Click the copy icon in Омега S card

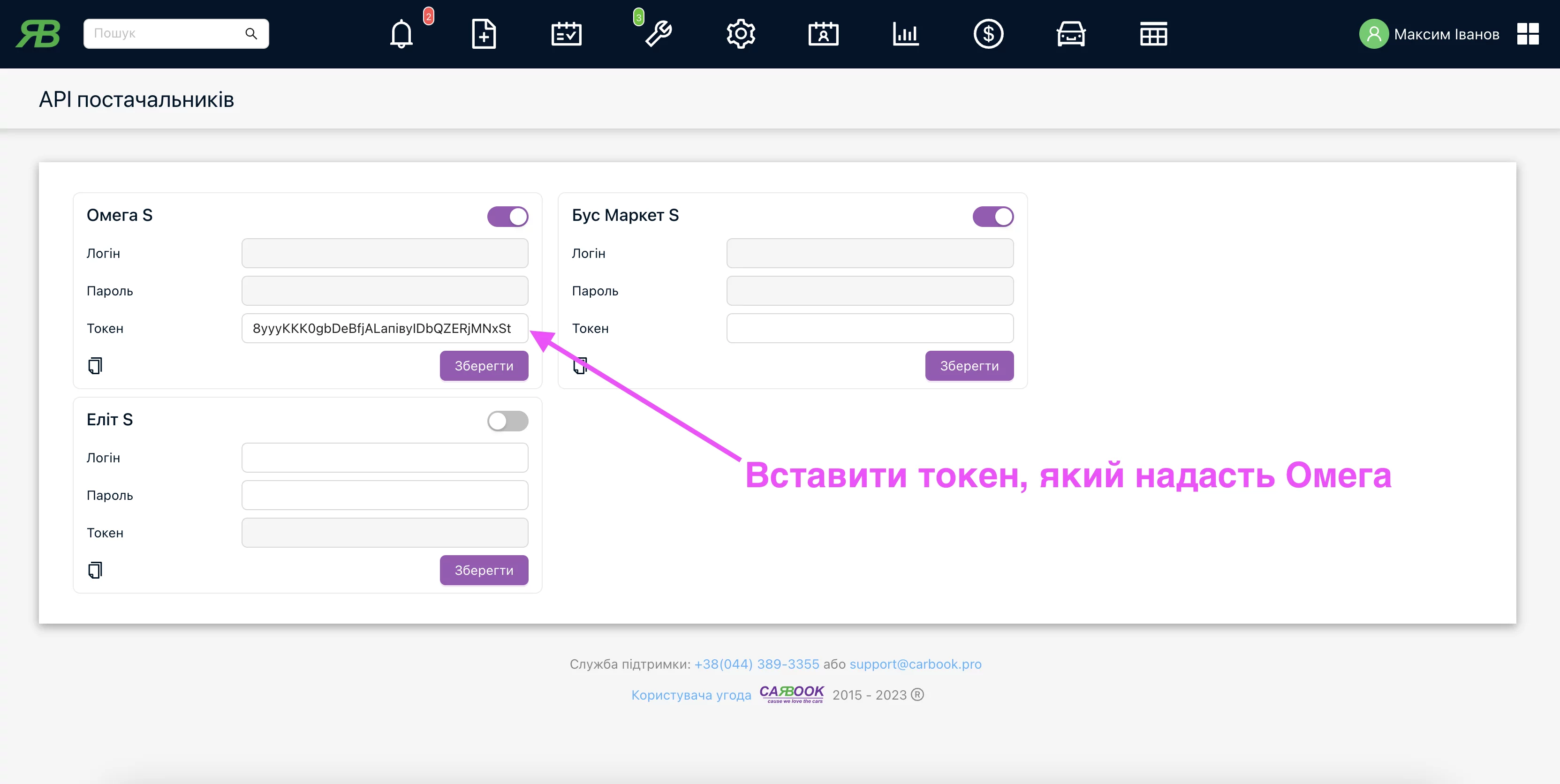tap(95, 366)
